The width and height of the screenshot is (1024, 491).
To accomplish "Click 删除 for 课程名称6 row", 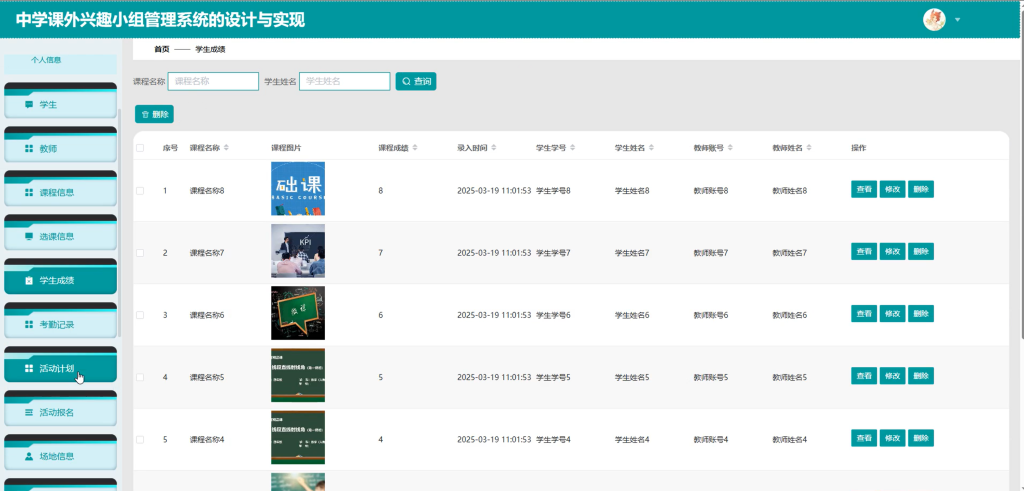I will click(921, 313).
